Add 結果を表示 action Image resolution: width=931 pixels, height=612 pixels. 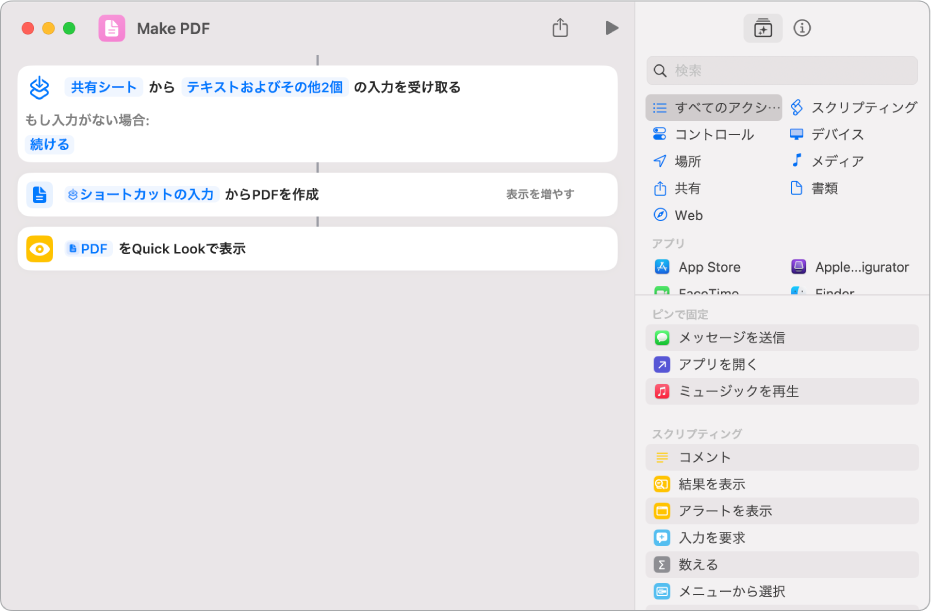[x=782, y=484]
